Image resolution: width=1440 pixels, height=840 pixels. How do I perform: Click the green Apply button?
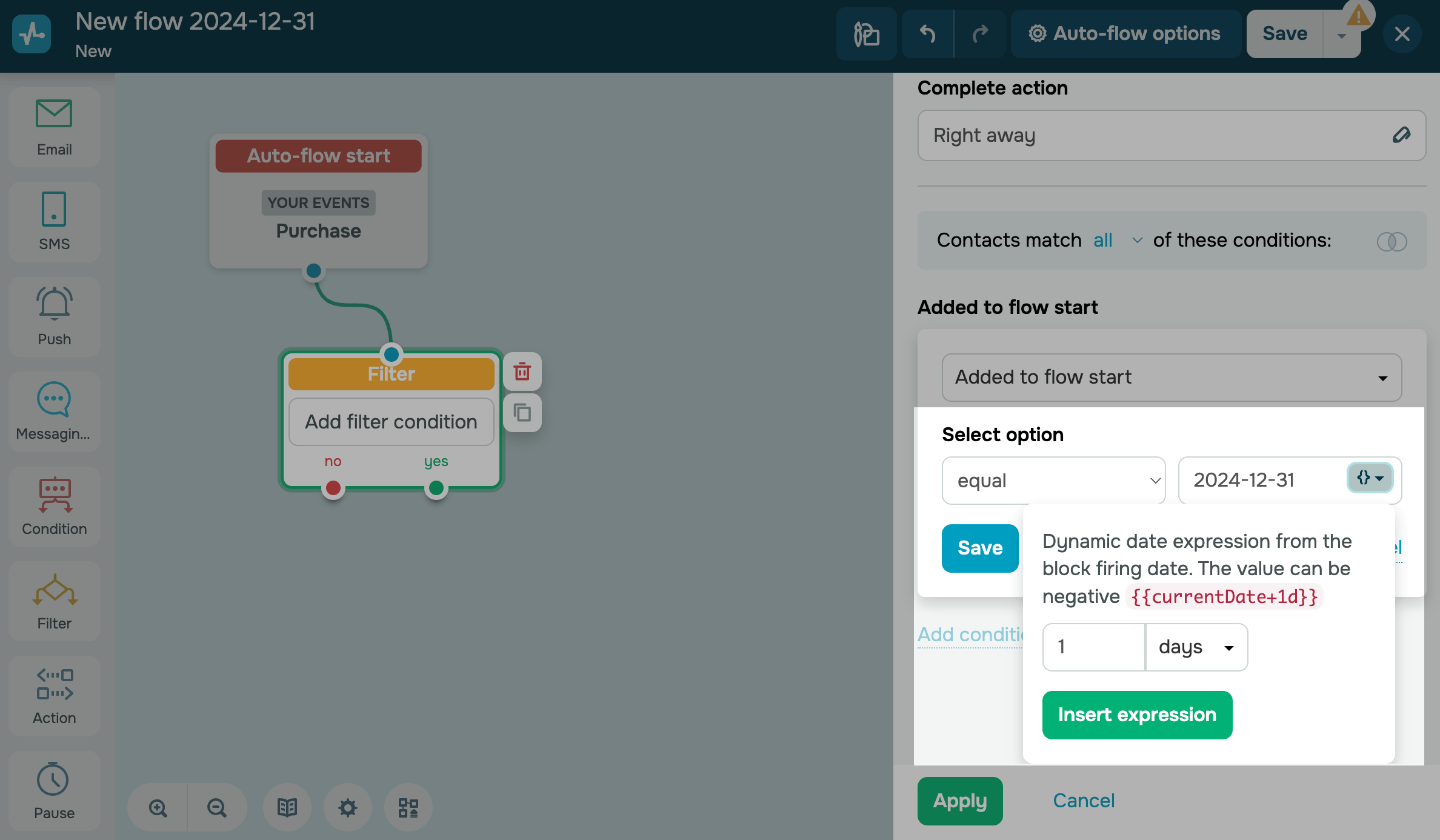tap(960, 801)
